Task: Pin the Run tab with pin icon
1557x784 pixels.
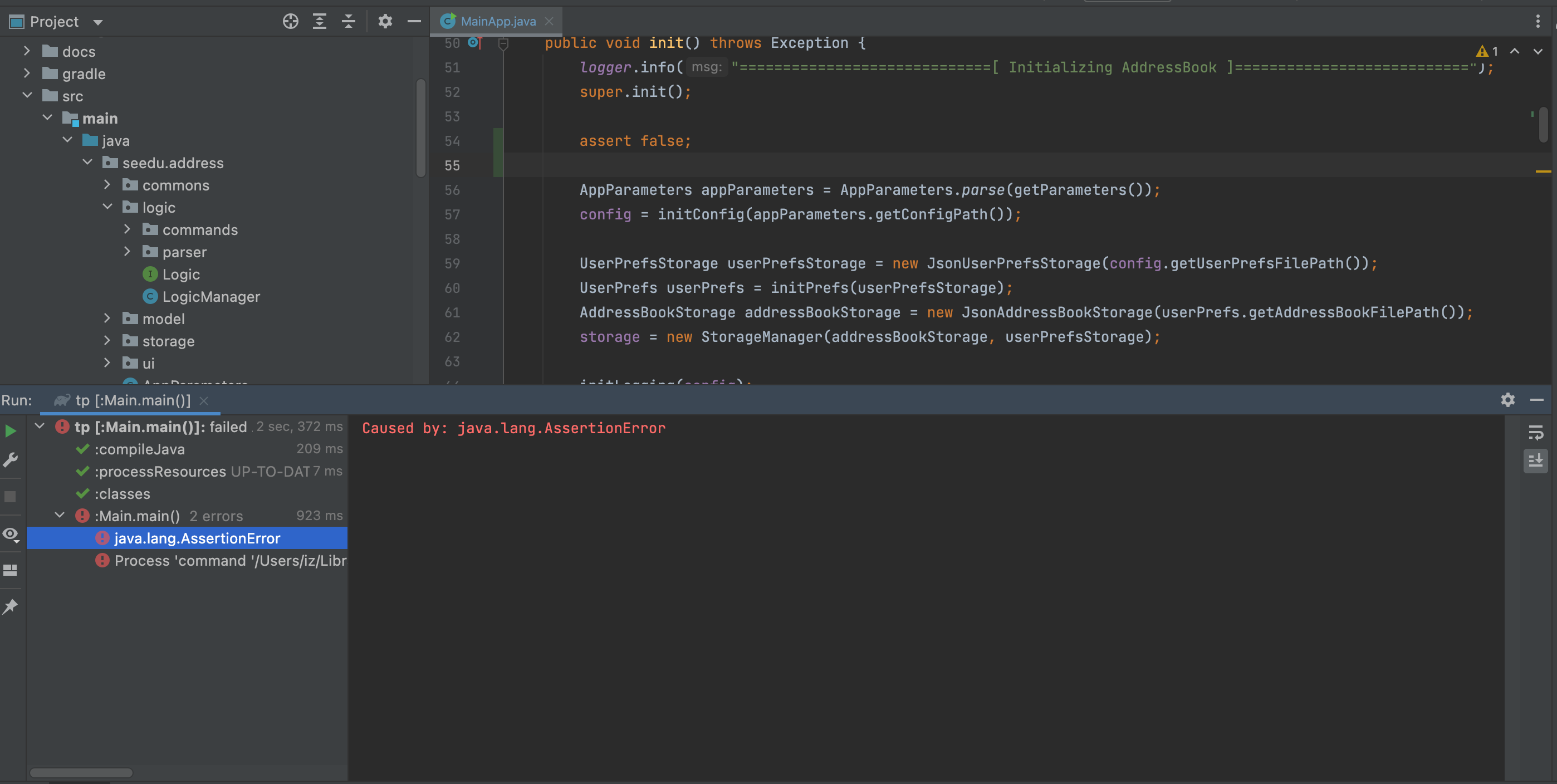Action: pos(11,607)
